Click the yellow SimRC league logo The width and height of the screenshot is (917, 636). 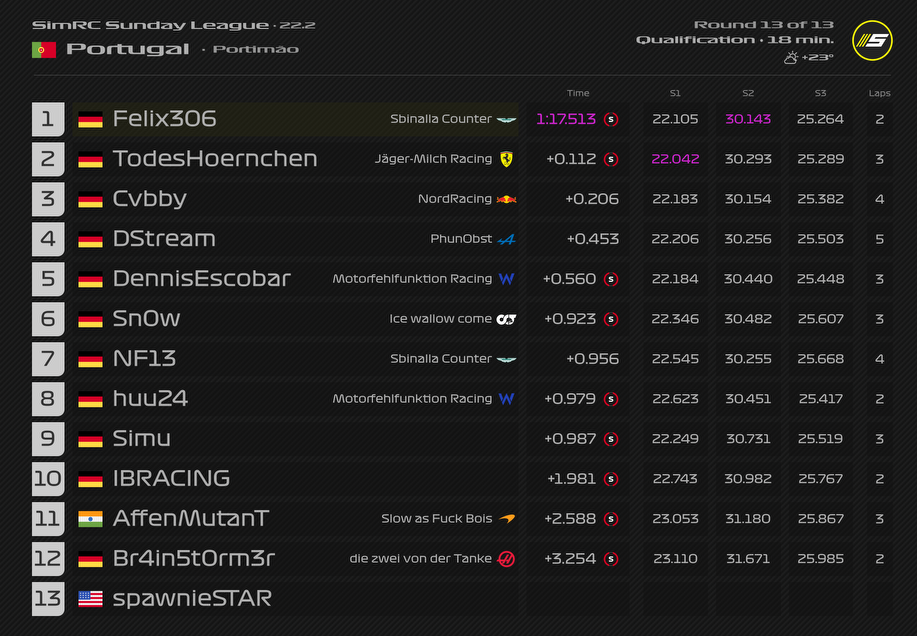point(871,40)
